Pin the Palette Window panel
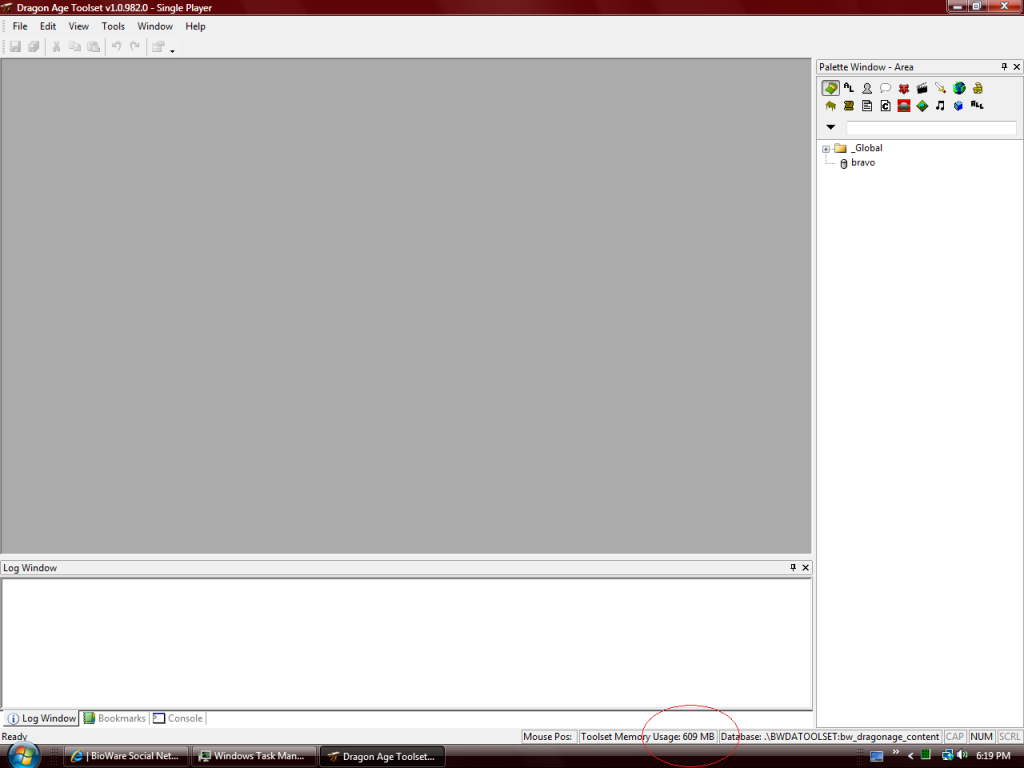 1004,67
